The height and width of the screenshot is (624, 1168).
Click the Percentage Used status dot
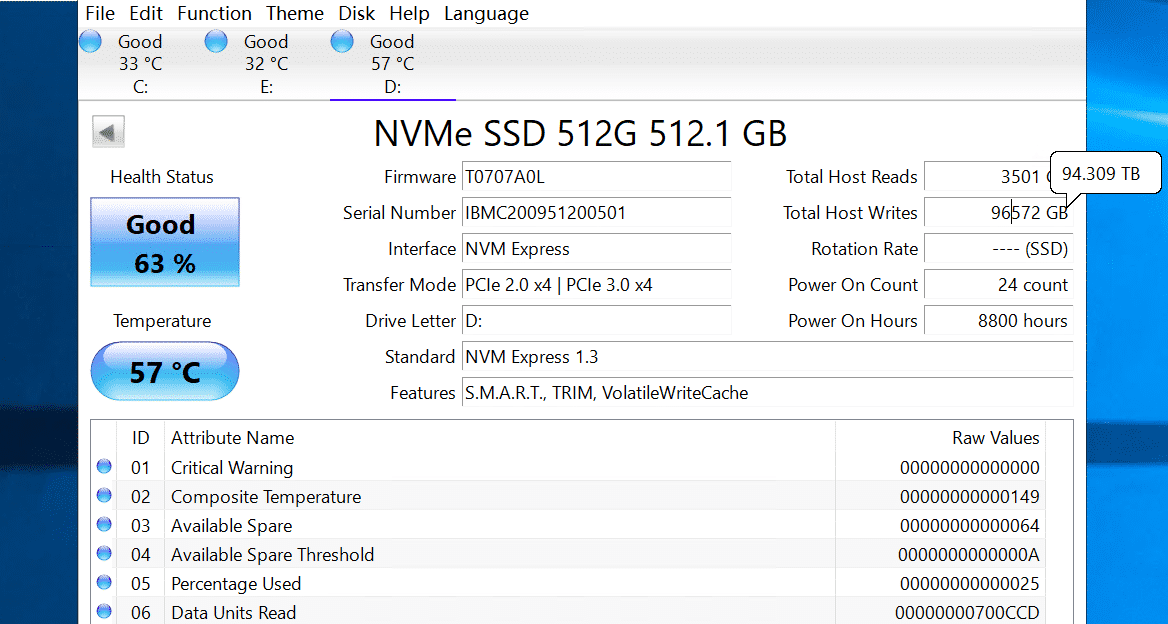pos(104,583)
